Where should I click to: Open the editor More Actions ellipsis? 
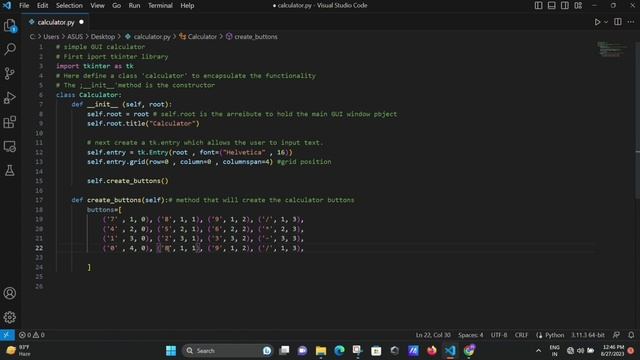(631, 22)
